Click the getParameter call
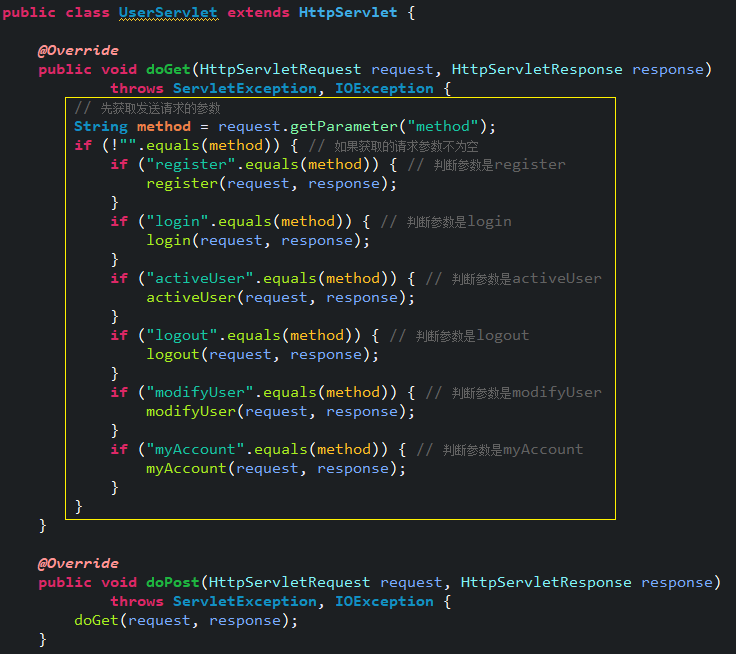 click(344, 127)
